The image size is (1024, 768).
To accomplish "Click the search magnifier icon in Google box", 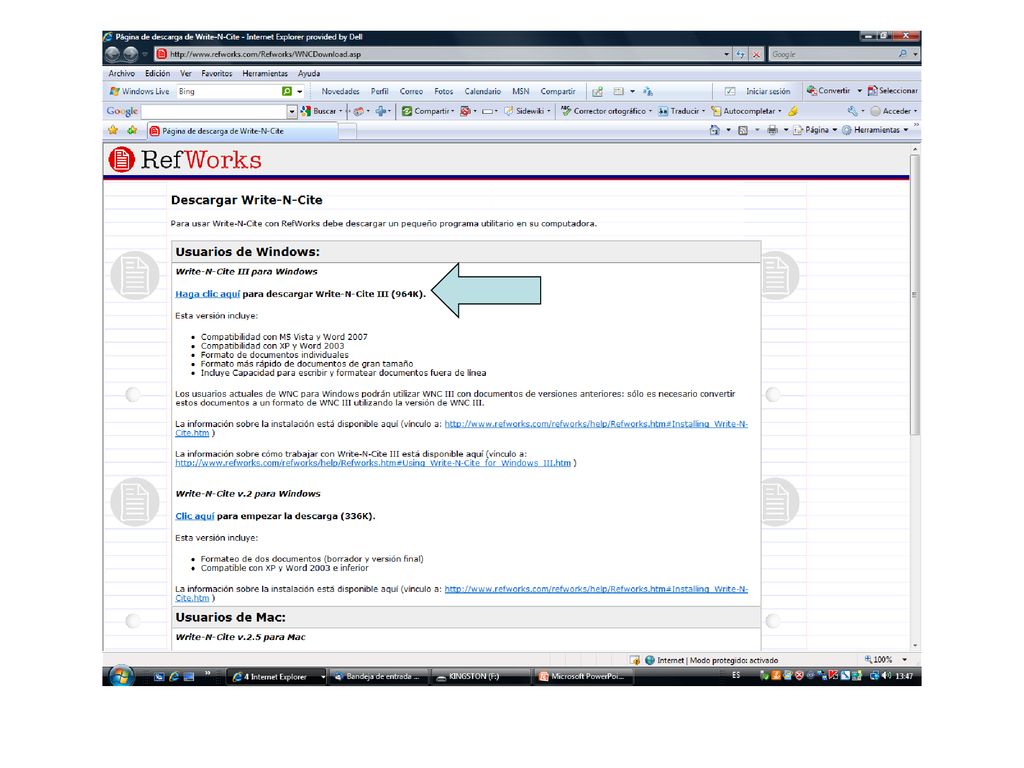I will [x=903, y=54].
